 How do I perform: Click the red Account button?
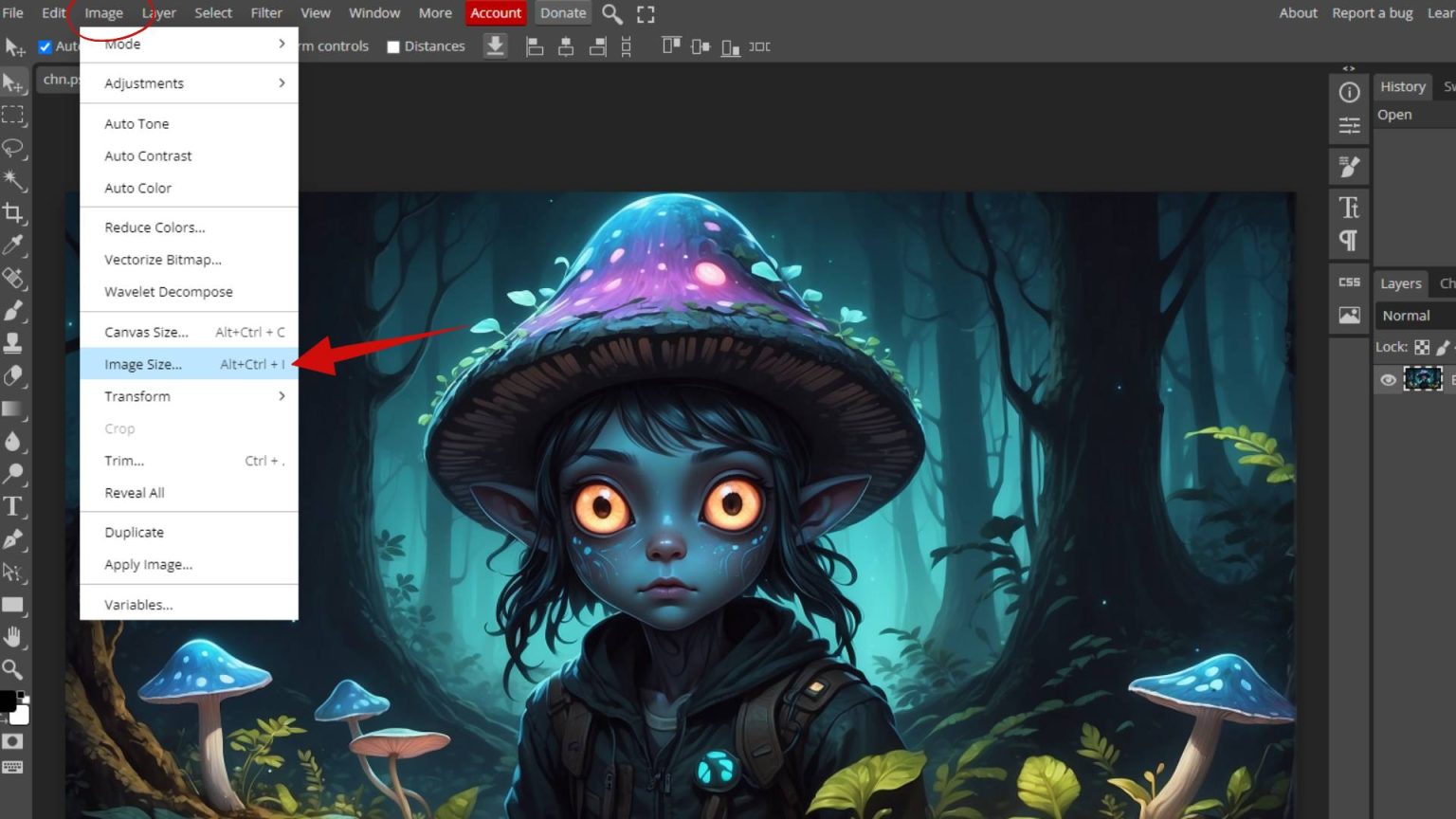496,13
